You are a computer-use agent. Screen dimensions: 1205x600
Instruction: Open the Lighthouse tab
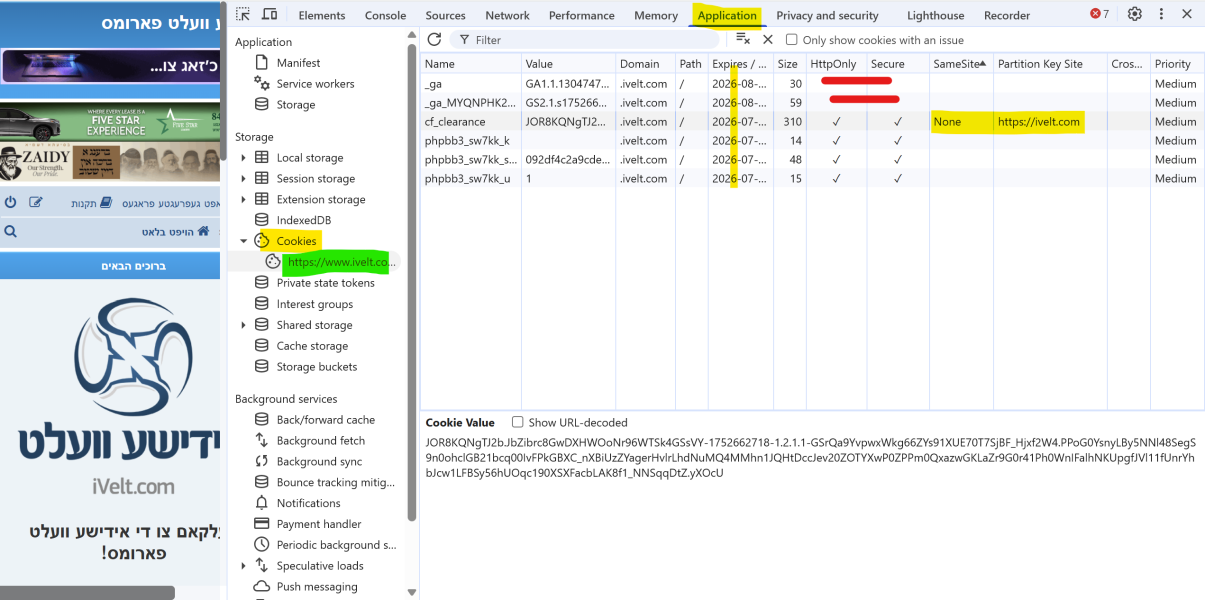point(935,15)
